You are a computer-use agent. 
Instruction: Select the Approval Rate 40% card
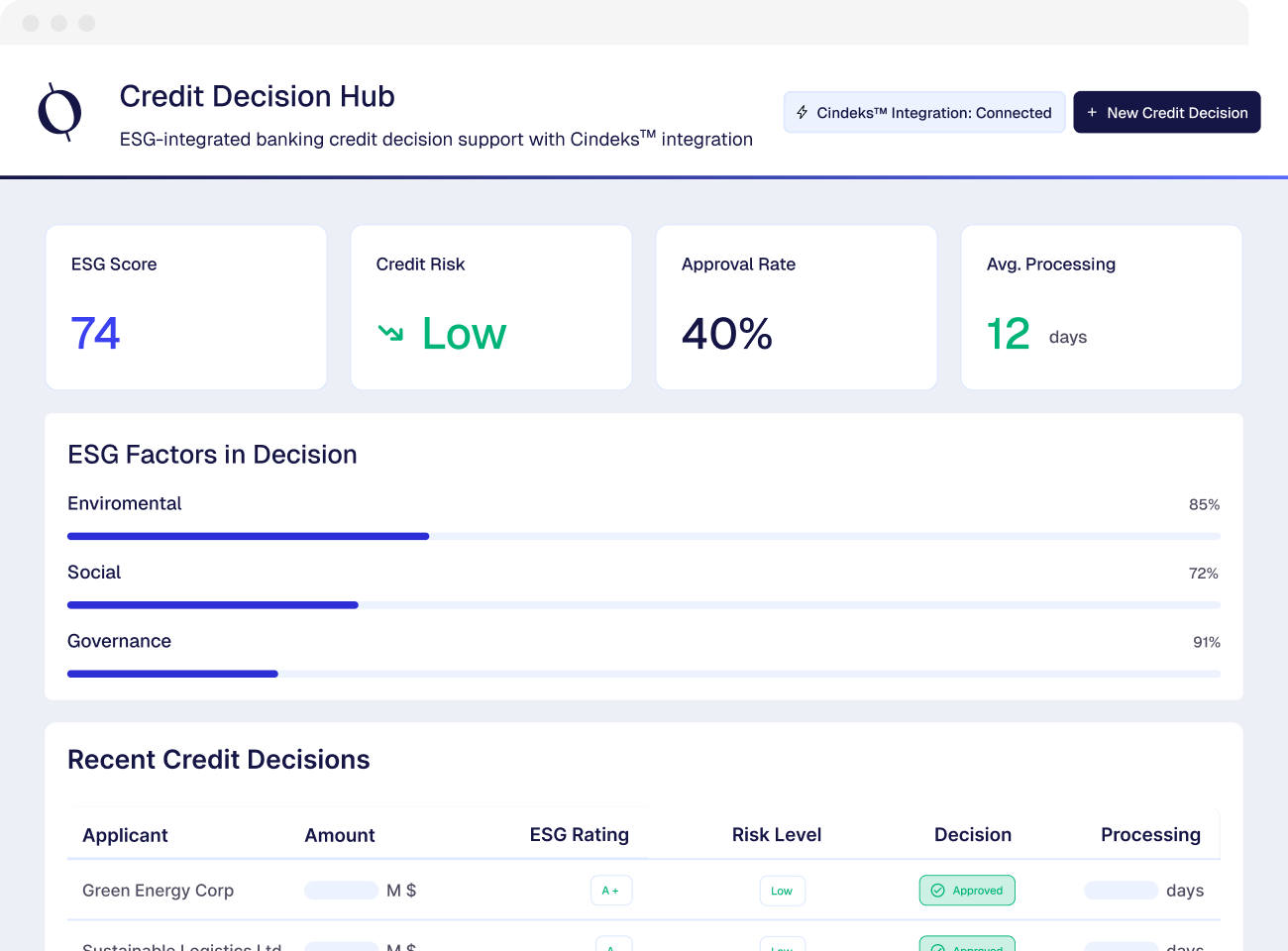coord(796,307)
